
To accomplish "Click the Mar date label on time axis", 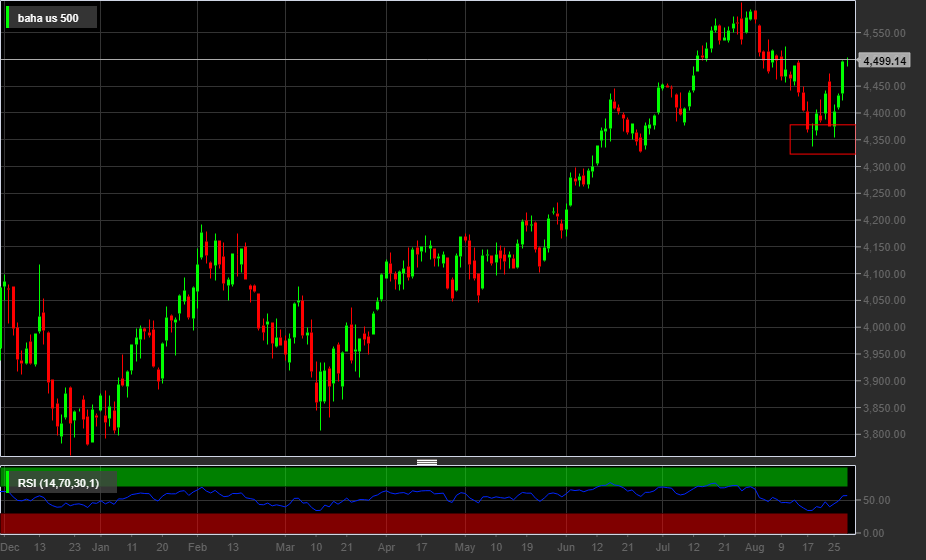I will tap(285, 548).
